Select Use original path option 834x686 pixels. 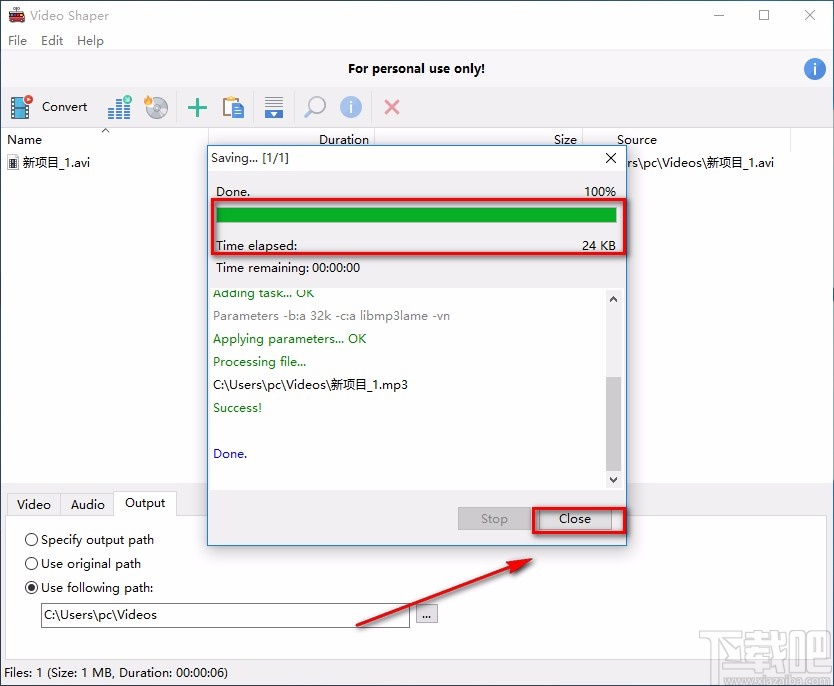click(83, 564)
